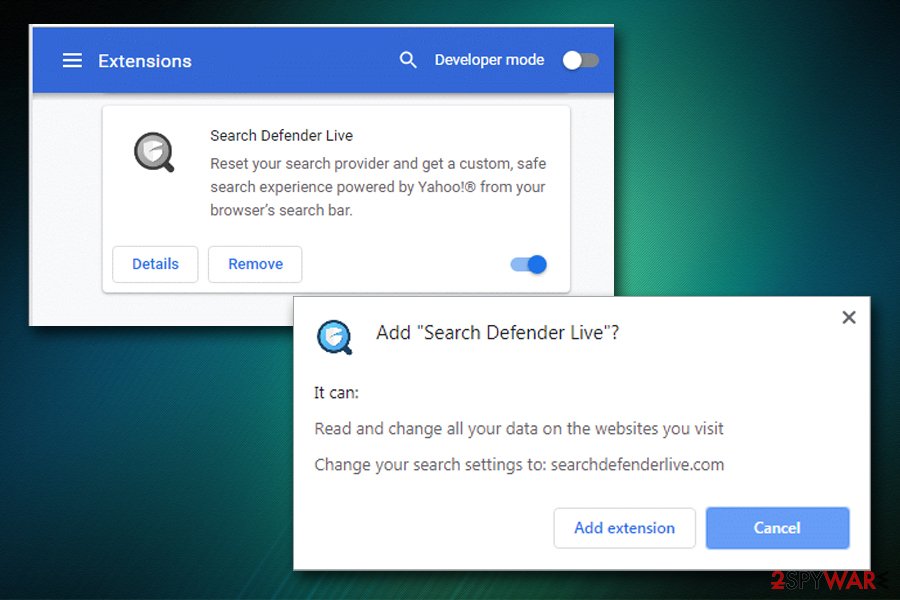Screen dimensions: 900x600
Task: Click the Search Defender Live gray icon
Action: pyautogui.click(x=153, y=152)
